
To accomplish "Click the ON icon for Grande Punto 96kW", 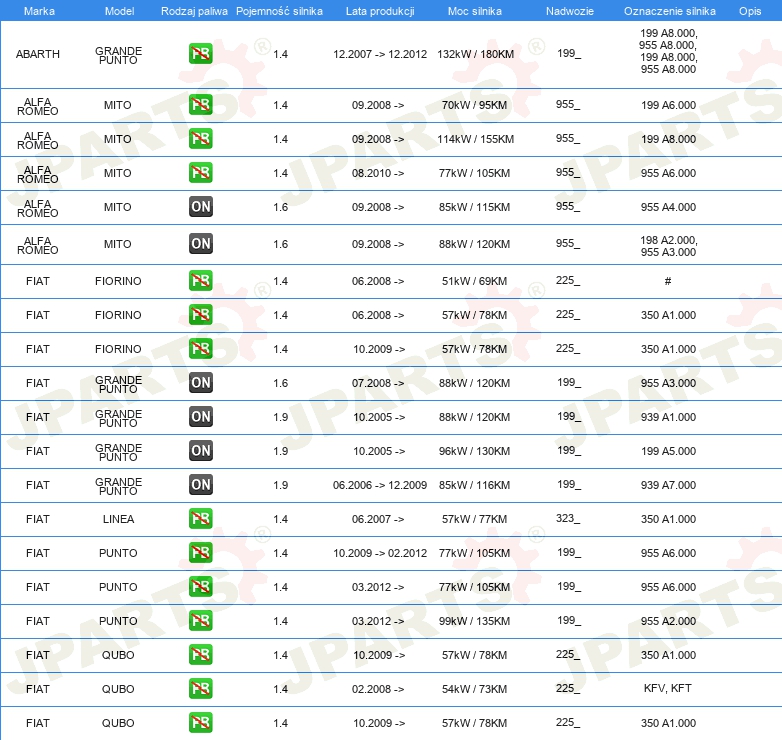I will (x=200, y=451).
